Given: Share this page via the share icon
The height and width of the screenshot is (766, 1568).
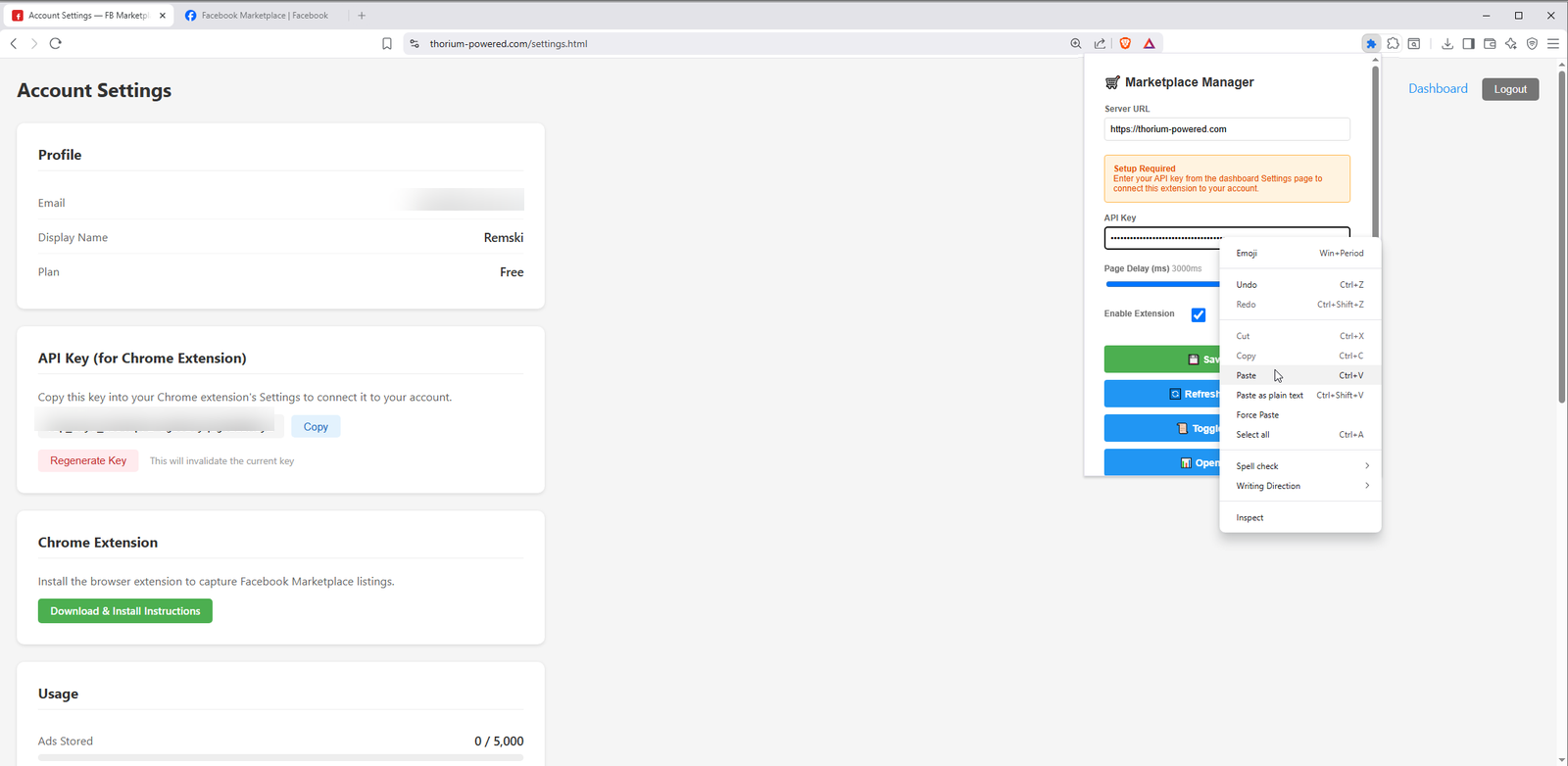Looking at the screenshot, I should coord(1100,43).
